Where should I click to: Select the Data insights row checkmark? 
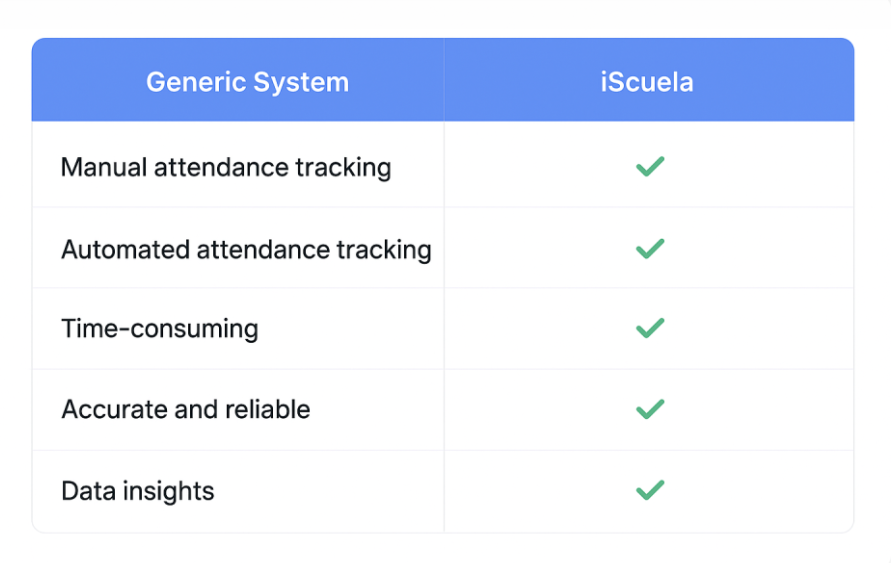(x=650, y=490)
